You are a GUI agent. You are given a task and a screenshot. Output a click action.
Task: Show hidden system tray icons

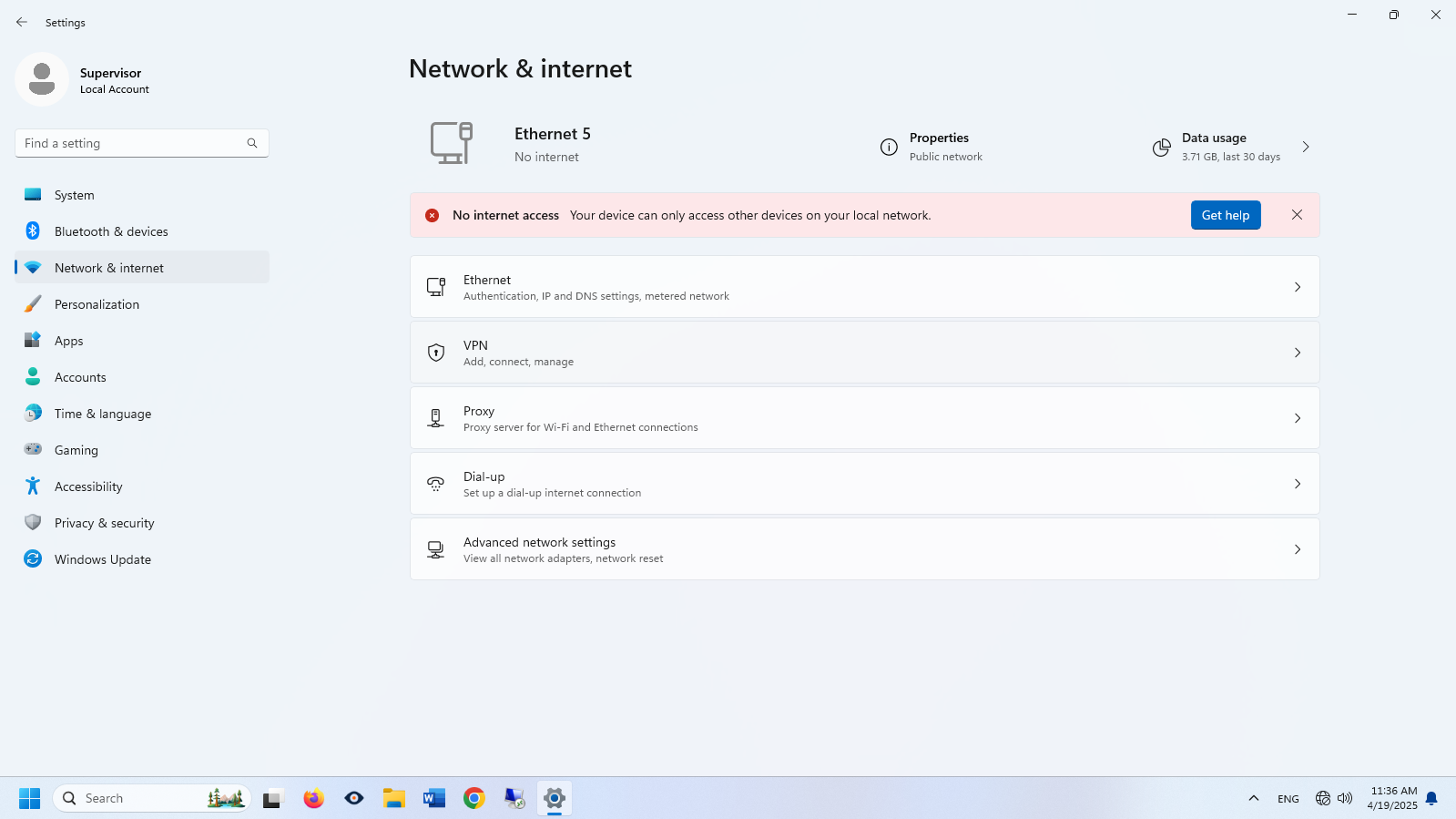(x=1253, y=799)
